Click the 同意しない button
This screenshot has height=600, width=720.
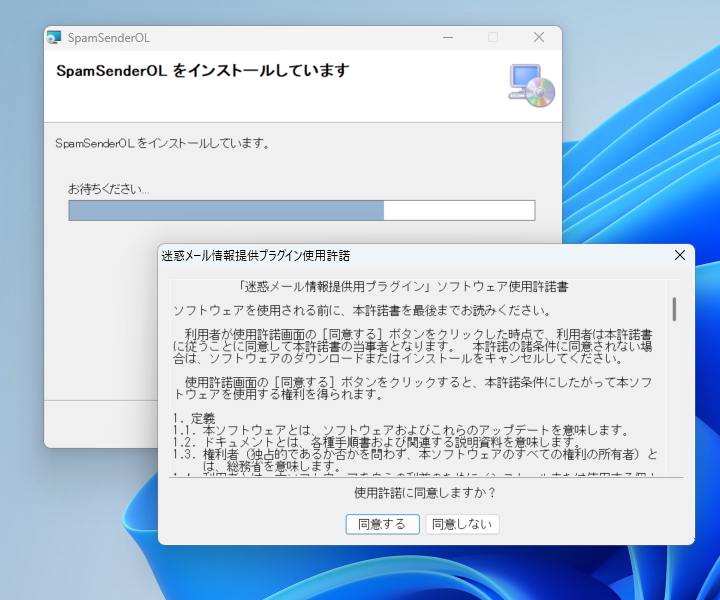point(462,524)
